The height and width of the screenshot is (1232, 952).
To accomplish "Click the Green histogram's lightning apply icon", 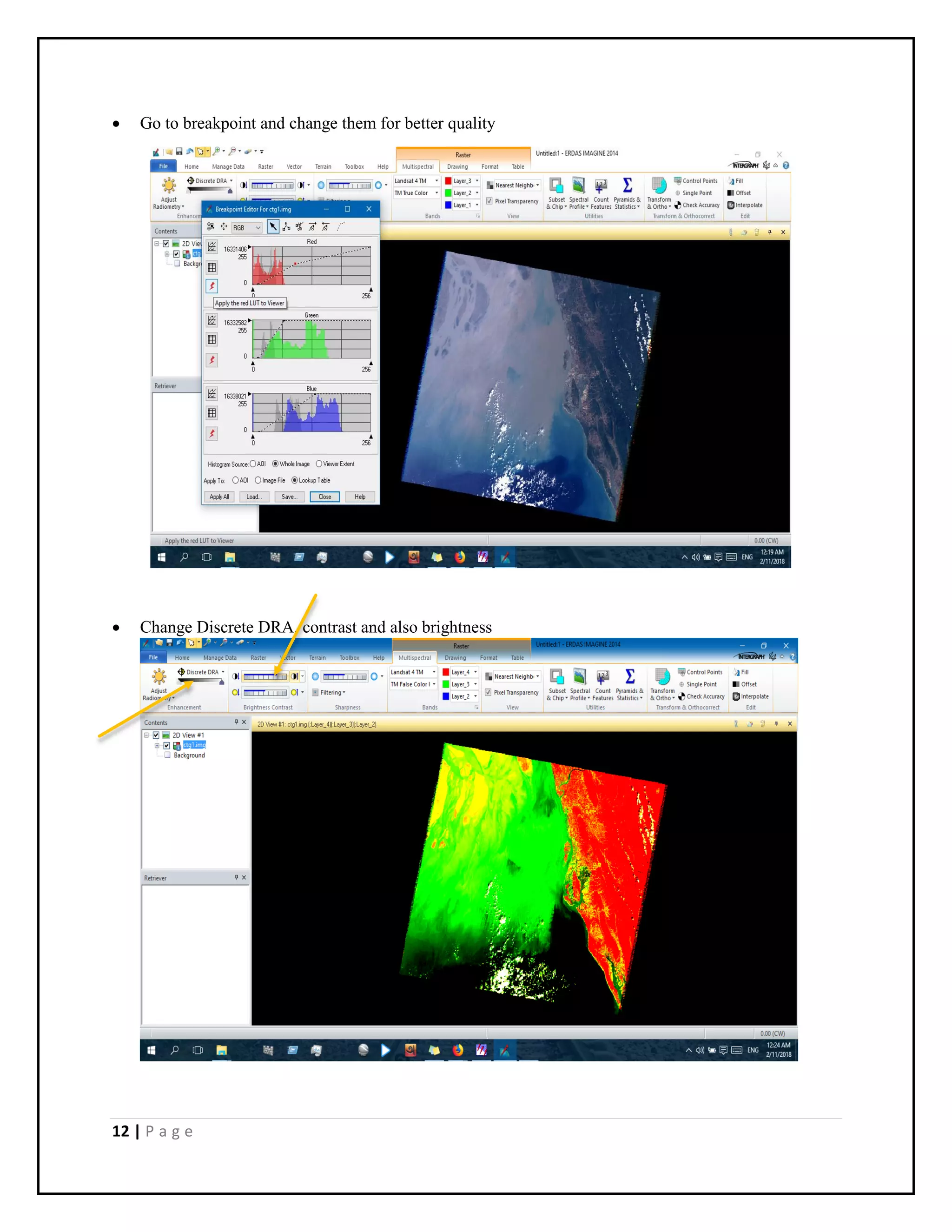I will (212, 360).
